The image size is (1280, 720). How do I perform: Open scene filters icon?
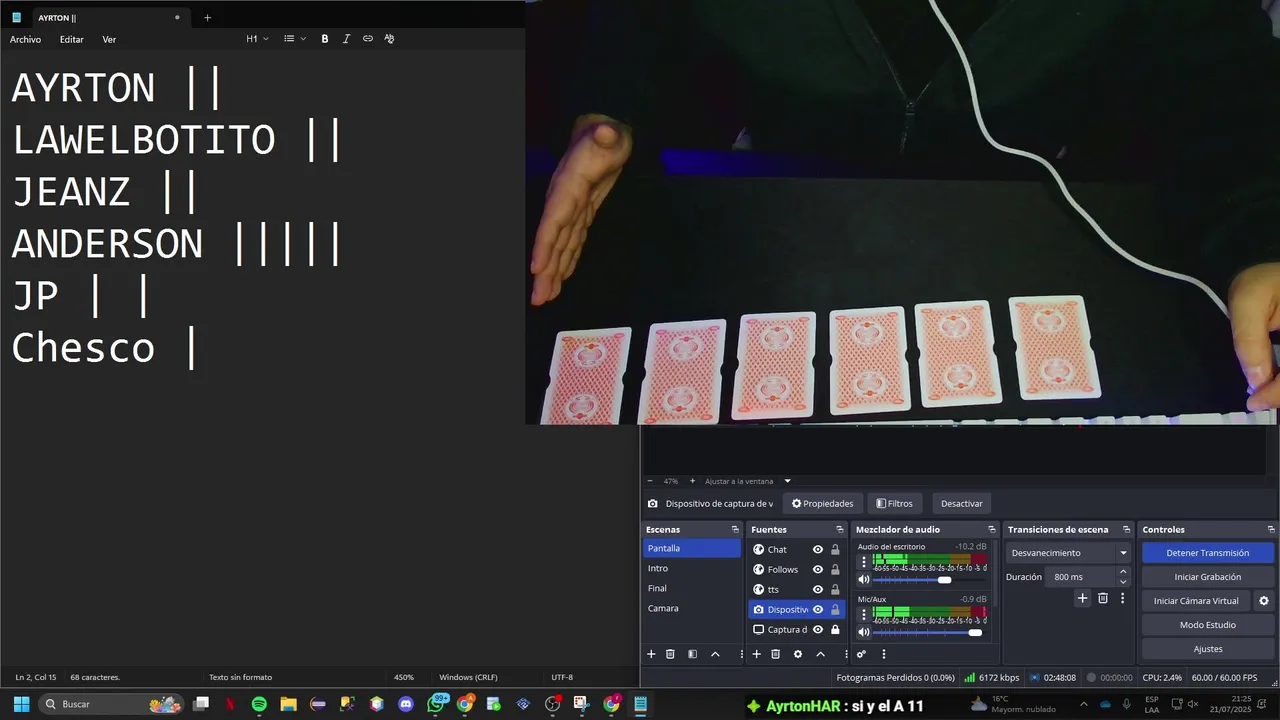[692, 654]
